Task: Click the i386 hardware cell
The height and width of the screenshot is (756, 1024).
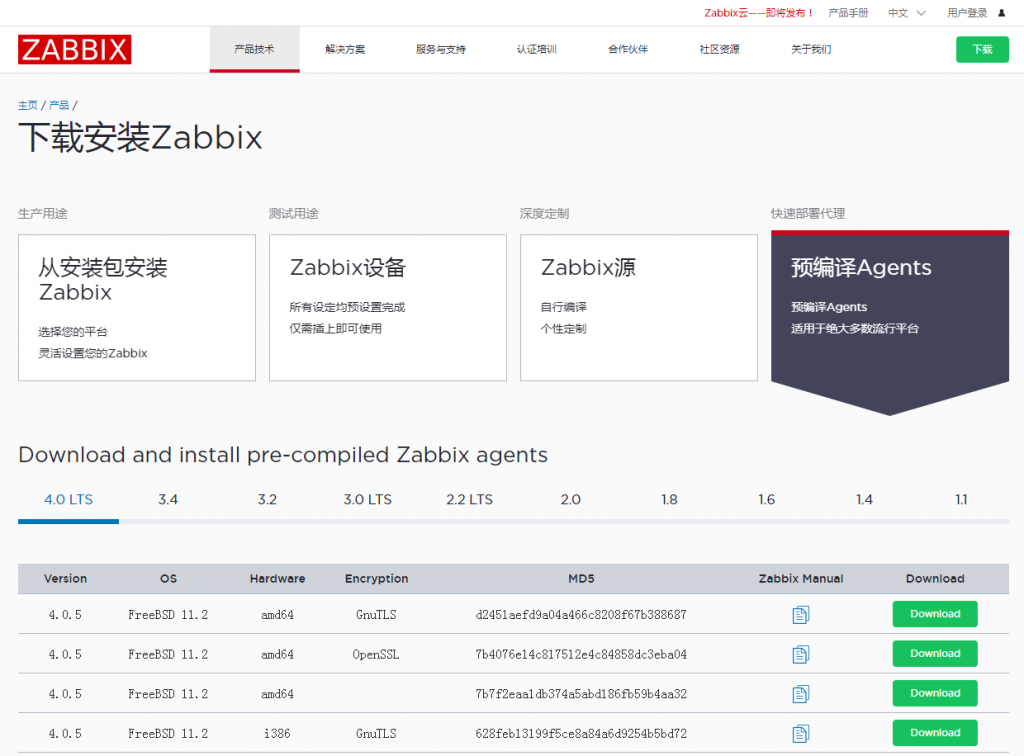Action: pos(278,734)
